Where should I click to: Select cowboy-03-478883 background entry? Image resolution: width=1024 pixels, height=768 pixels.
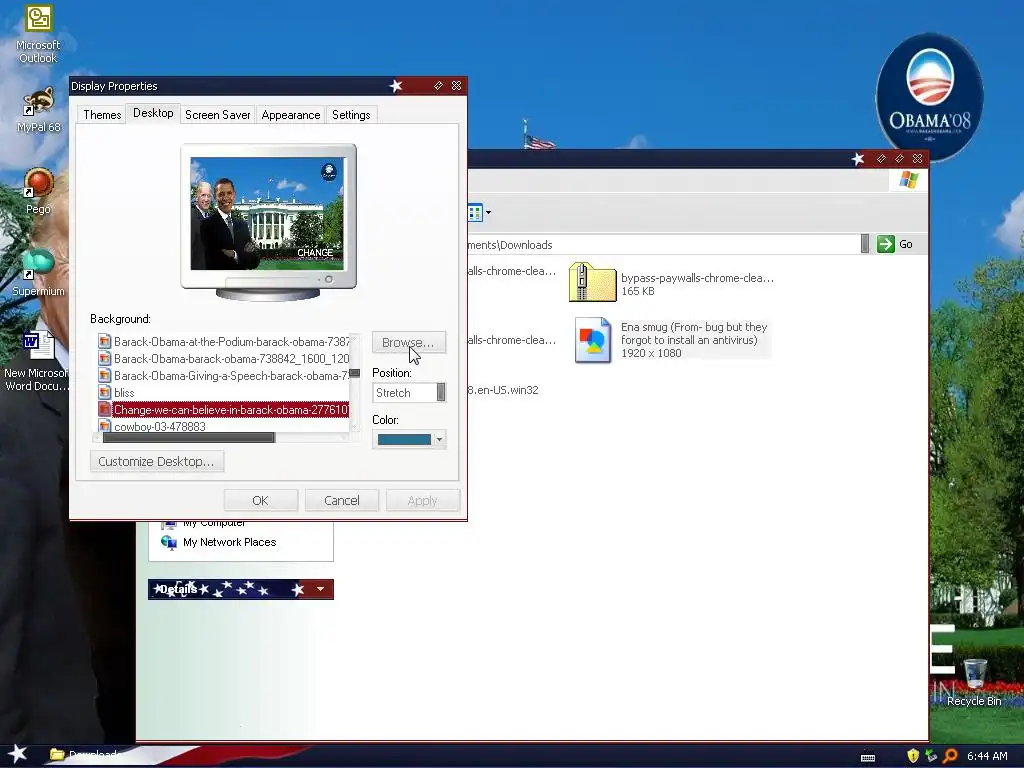223,426
